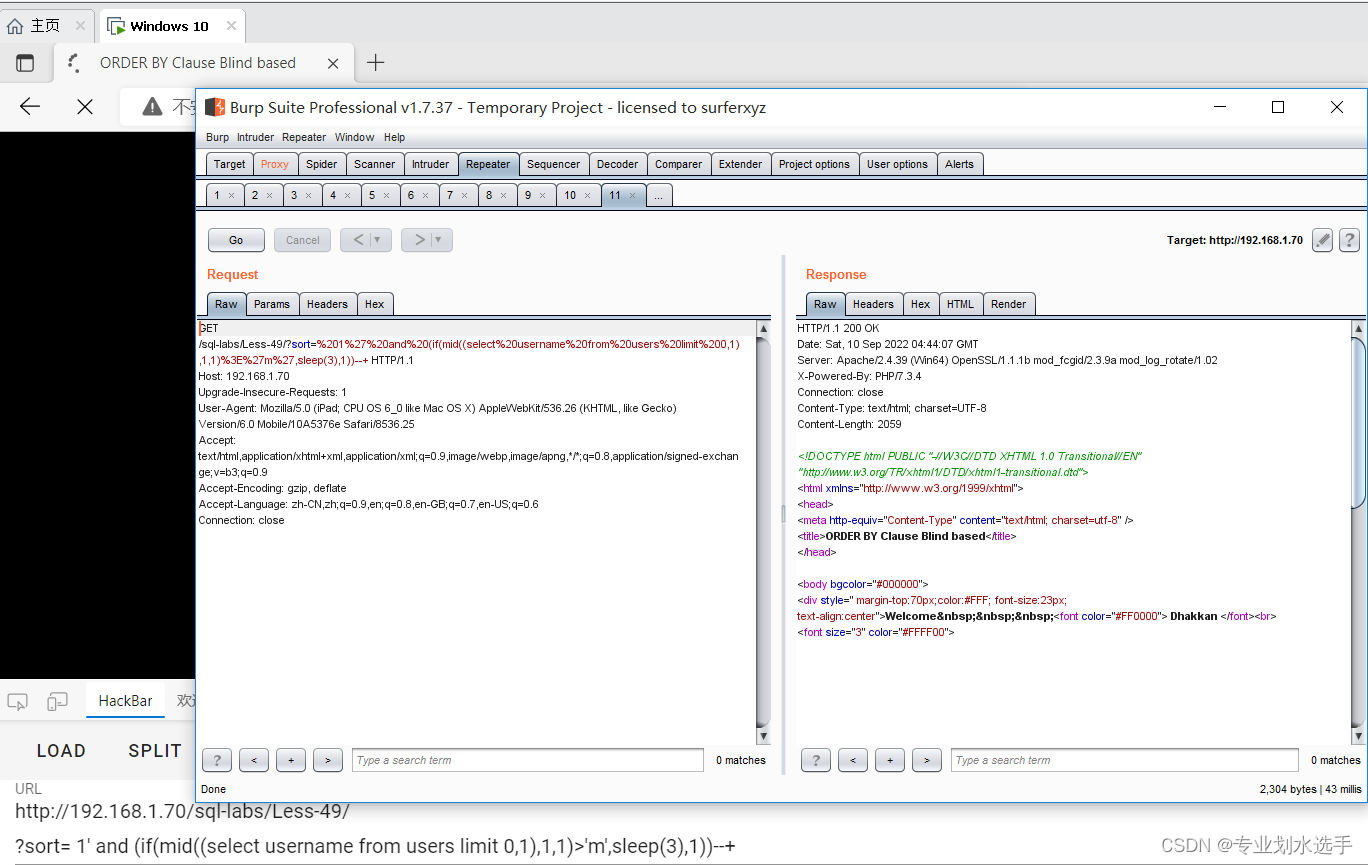Open the Window menu

click(x=354, y=137)
